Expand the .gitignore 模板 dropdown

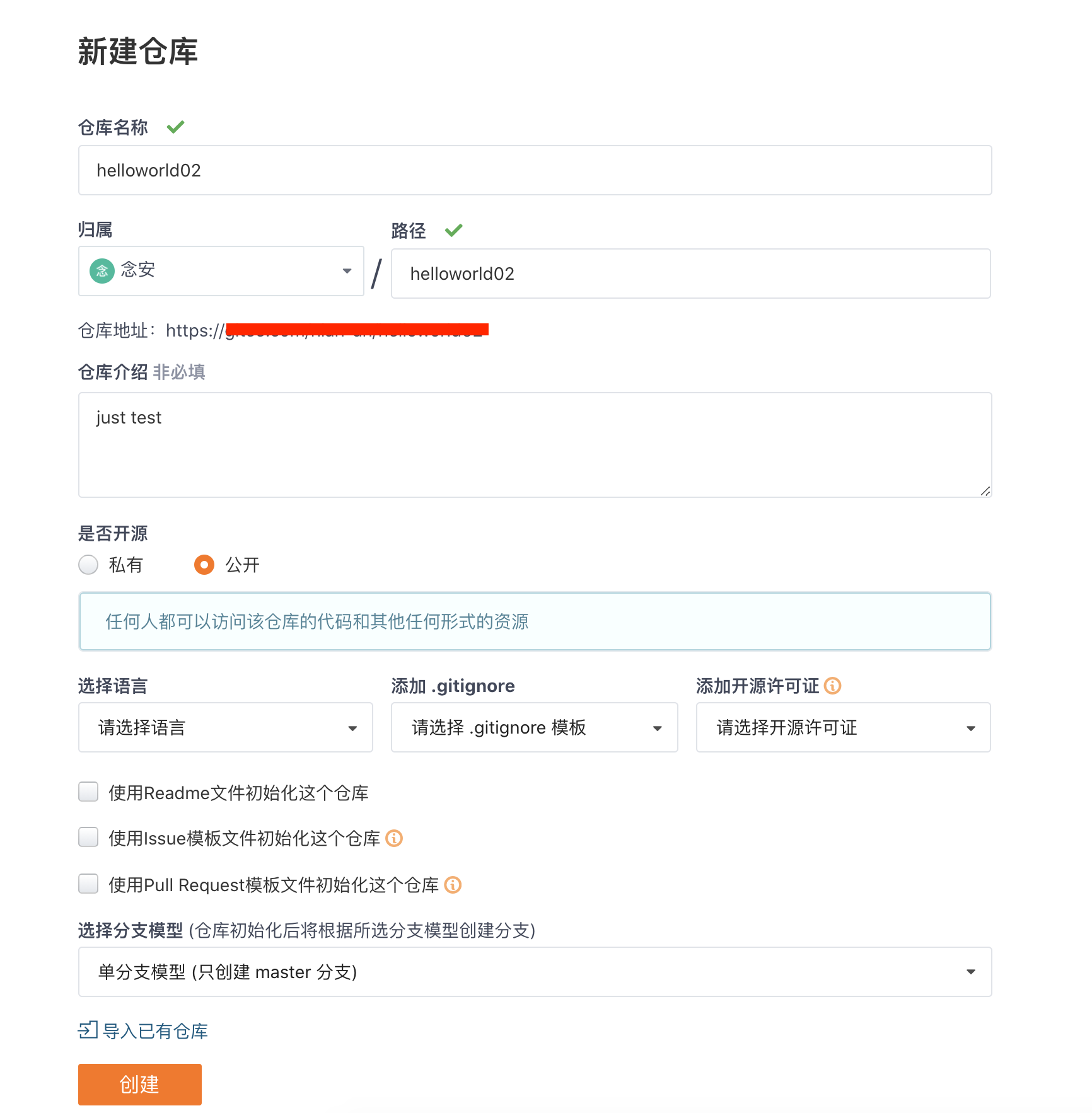534,727
